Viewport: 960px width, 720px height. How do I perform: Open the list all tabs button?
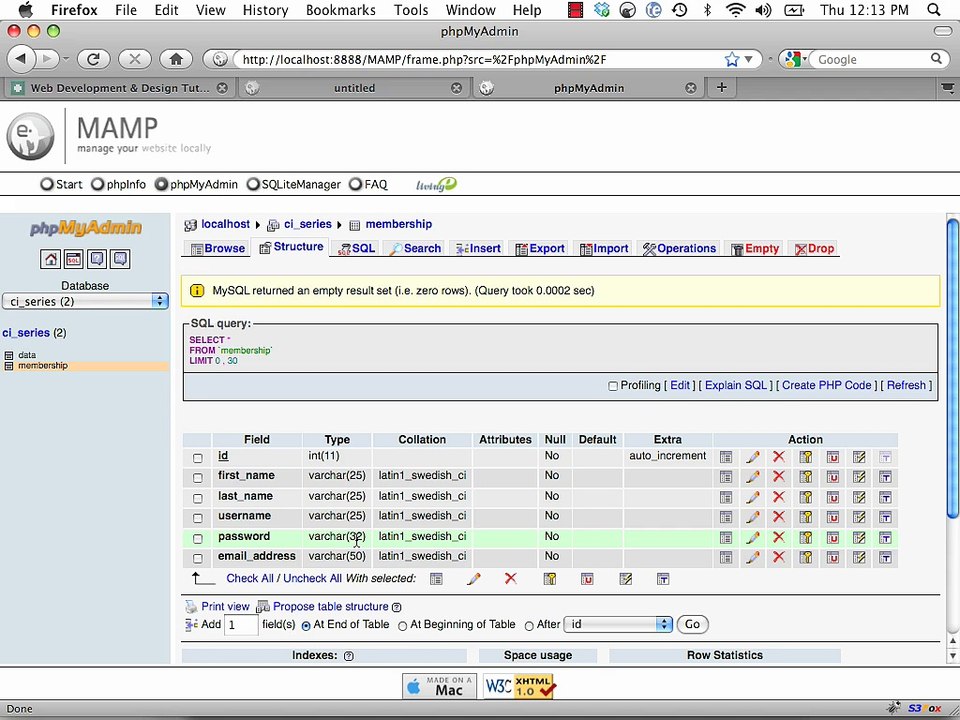(947, 88)
